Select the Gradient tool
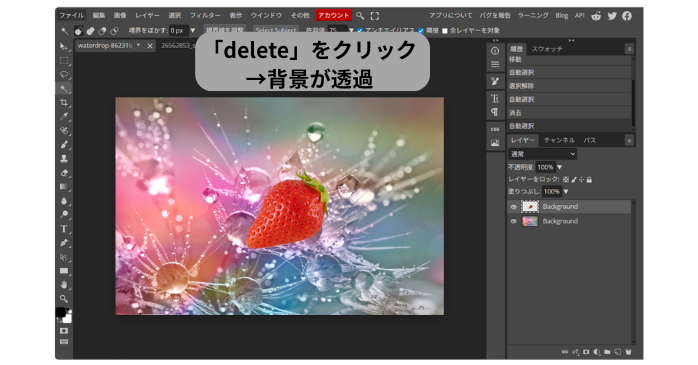698x365 pixels. [x=64, y=187]
